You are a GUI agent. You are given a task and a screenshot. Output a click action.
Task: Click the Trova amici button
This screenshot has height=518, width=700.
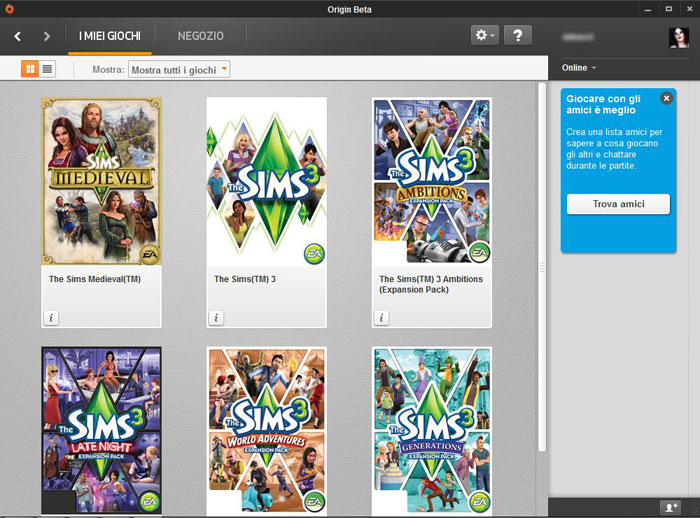[618, 204]
